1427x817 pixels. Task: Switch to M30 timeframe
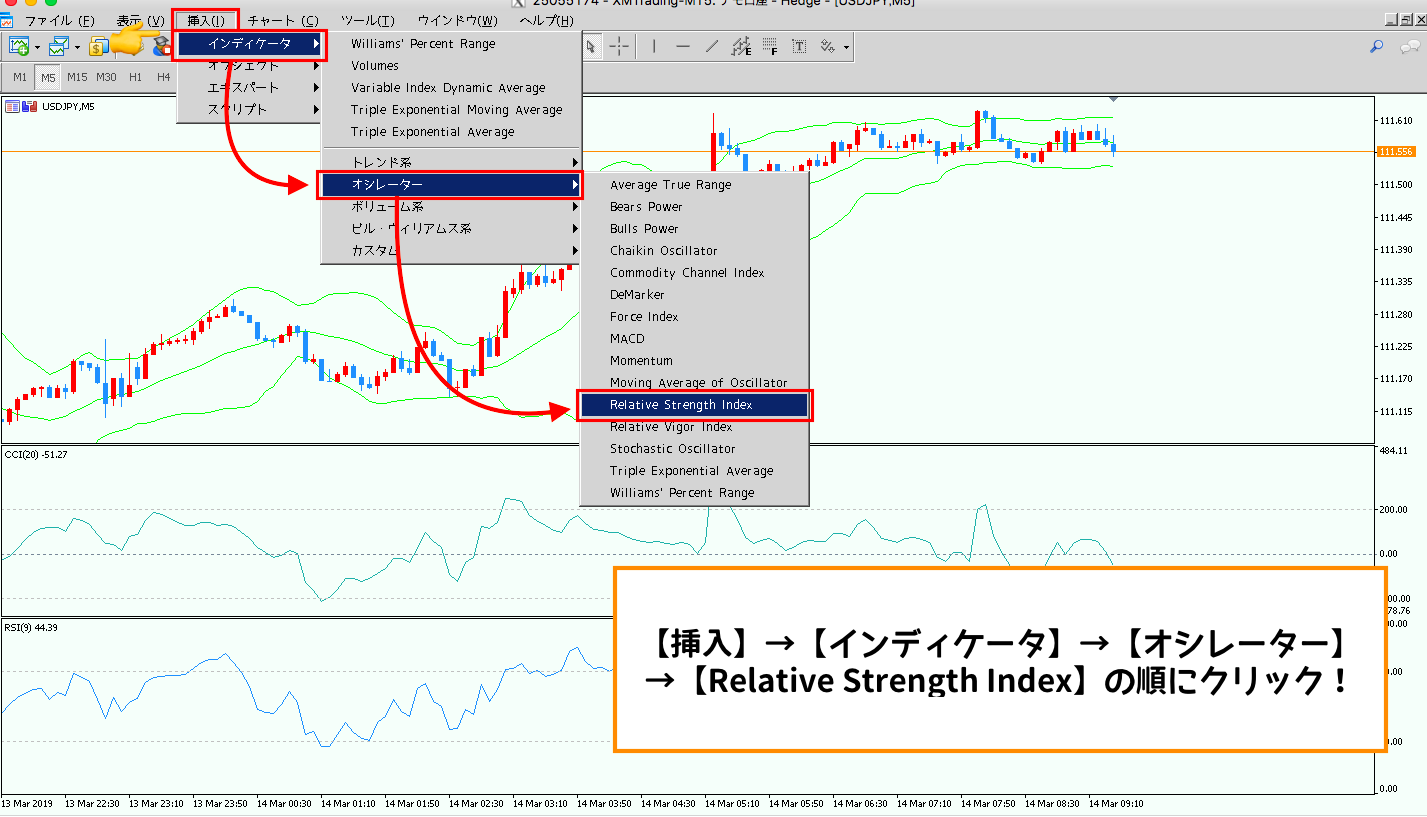point(106,77)
